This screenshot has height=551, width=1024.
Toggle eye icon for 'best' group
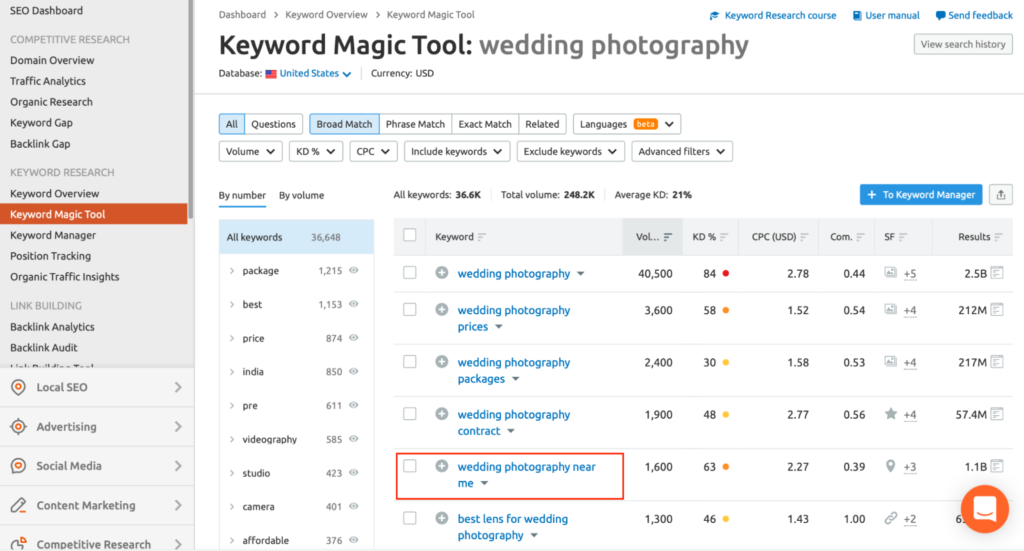coord(353,304)
